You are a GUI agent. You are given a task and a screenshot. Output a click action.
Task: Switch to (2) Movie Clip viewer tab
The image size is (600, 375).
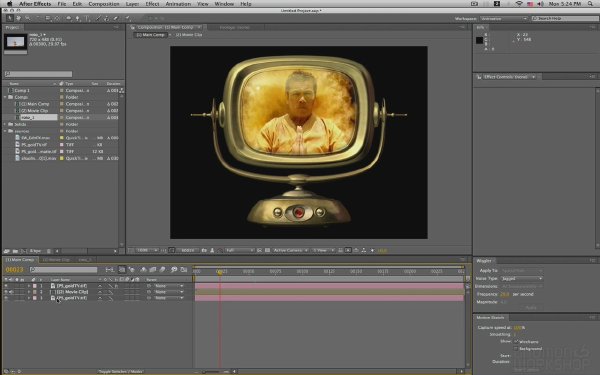(189, 34)
